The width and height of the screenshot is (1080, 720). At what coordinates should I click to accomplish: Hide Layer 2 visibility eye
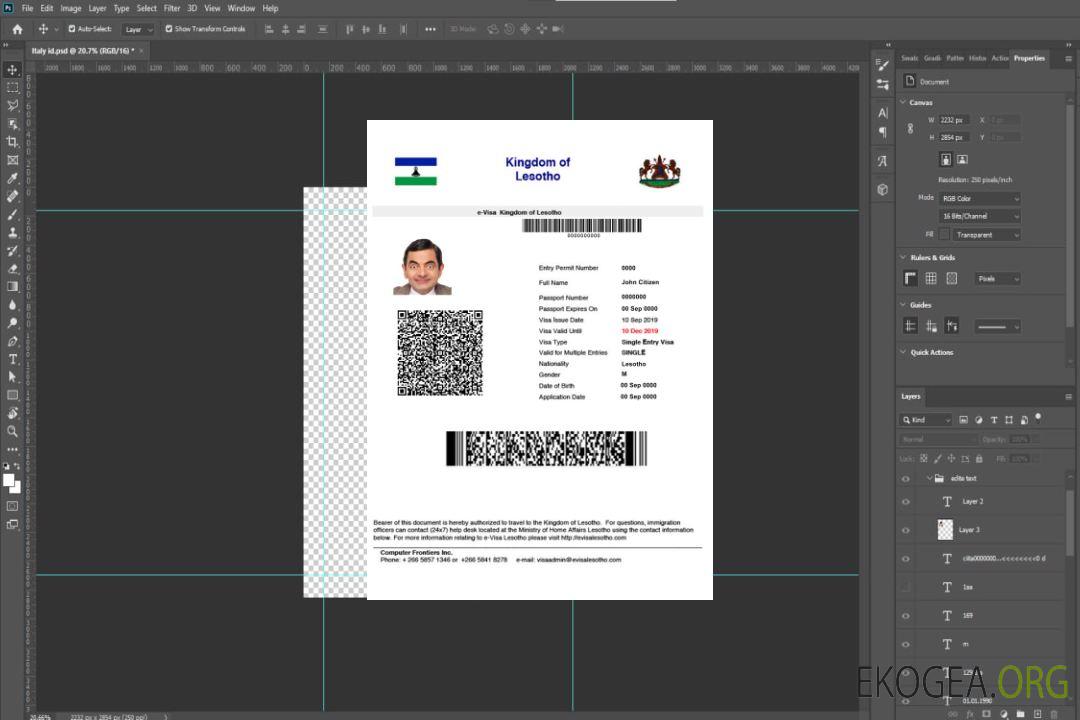click(x=906, y=502)
